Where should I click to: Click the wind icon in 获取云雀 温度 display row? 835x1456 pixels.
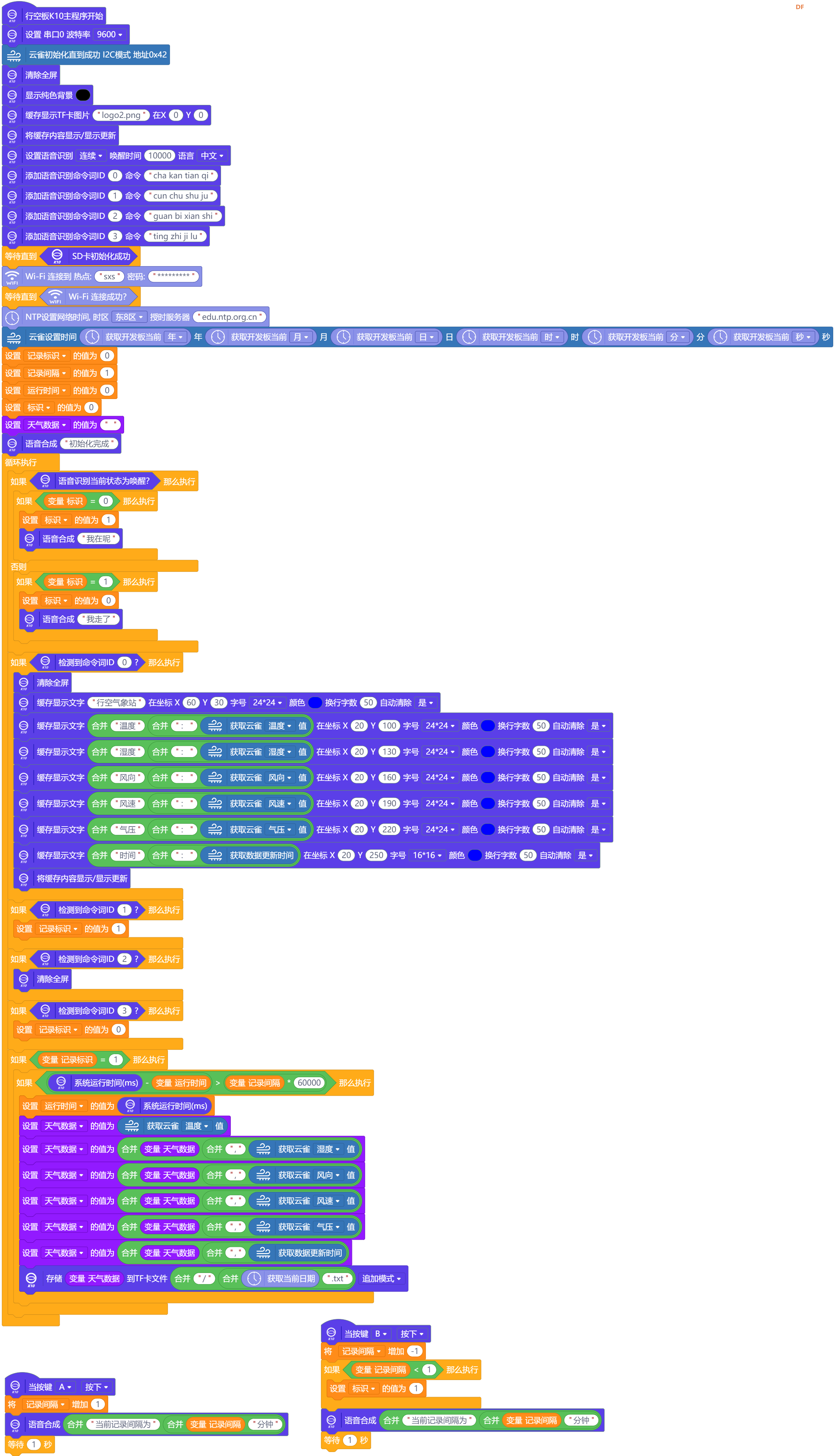[x=215, y=726]
